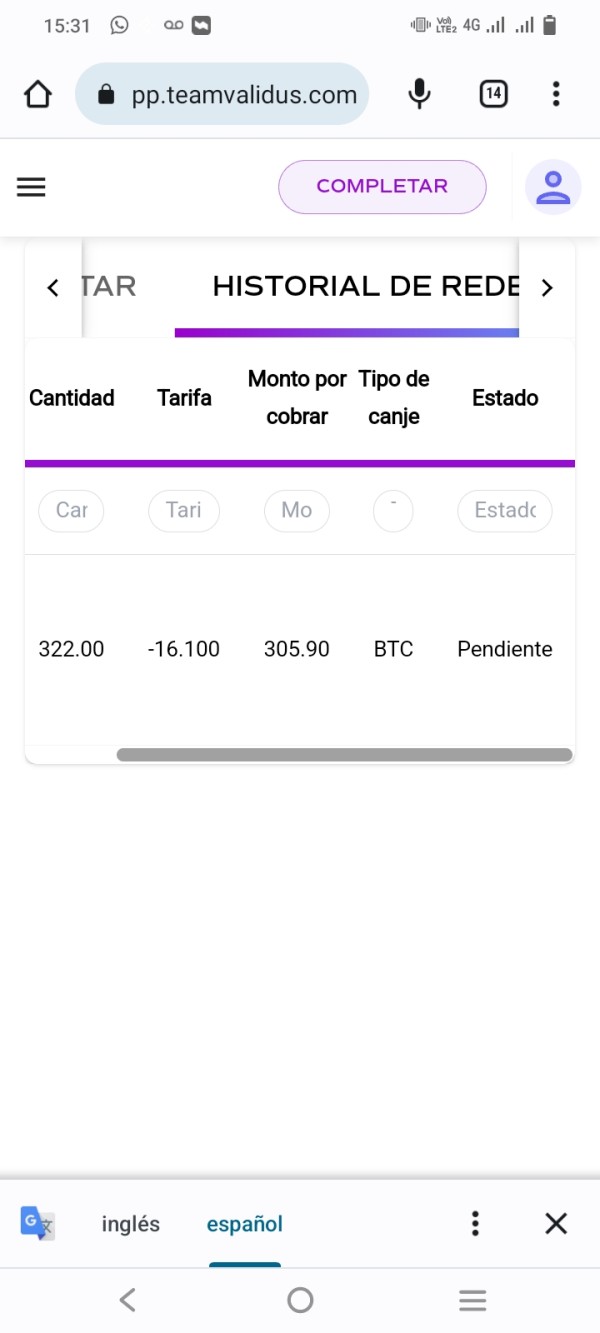The width and height of the screenshot is (600, 1333).
Task: Tap the Android back navigation button
Action: click(x=127, y=1300)
